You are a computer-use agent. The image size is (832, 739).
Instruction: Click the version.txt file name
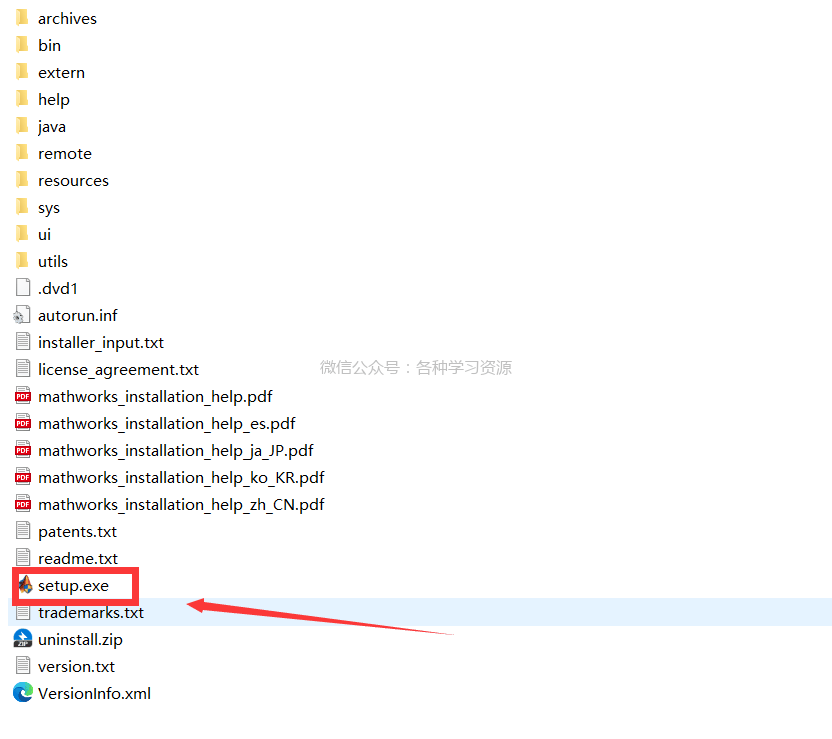pos(76,666)
